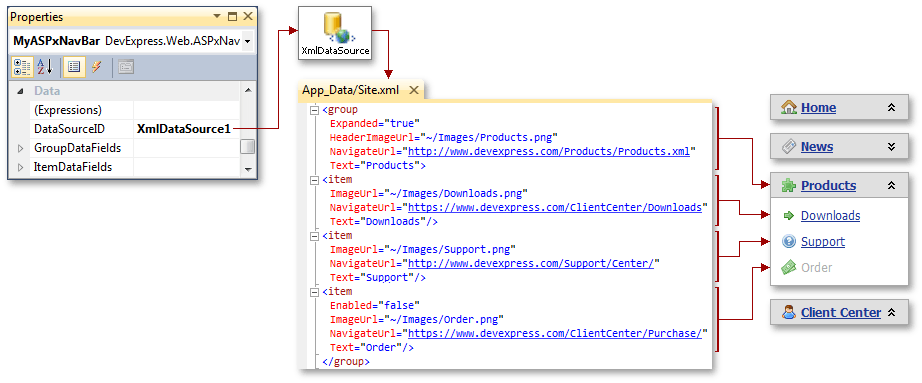Click the Home group house icon
The height and width of the screenshot is (383, 922).
(x=789, y=107)
